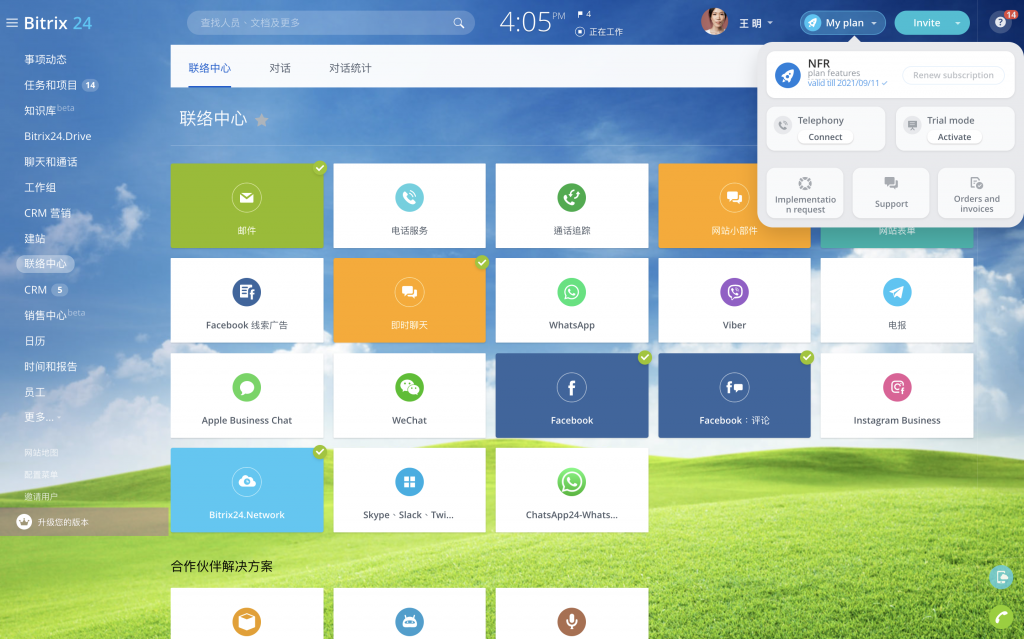Open the Facebook：评论 comments icon

pyautogui.click(x=734, y=387)
